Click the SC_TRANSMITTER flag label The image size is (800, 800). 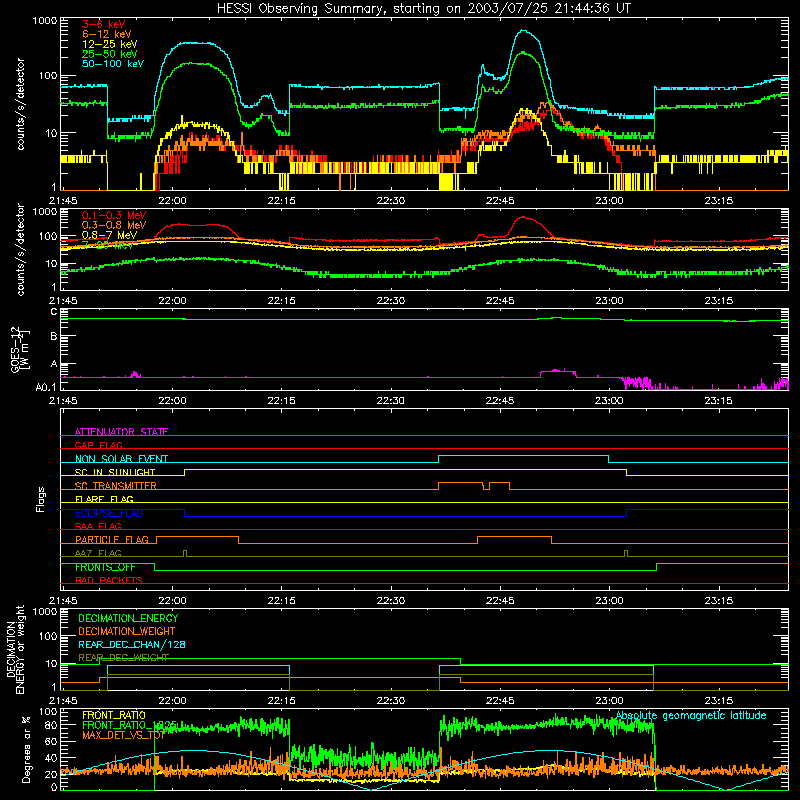(x=116, y=486)
